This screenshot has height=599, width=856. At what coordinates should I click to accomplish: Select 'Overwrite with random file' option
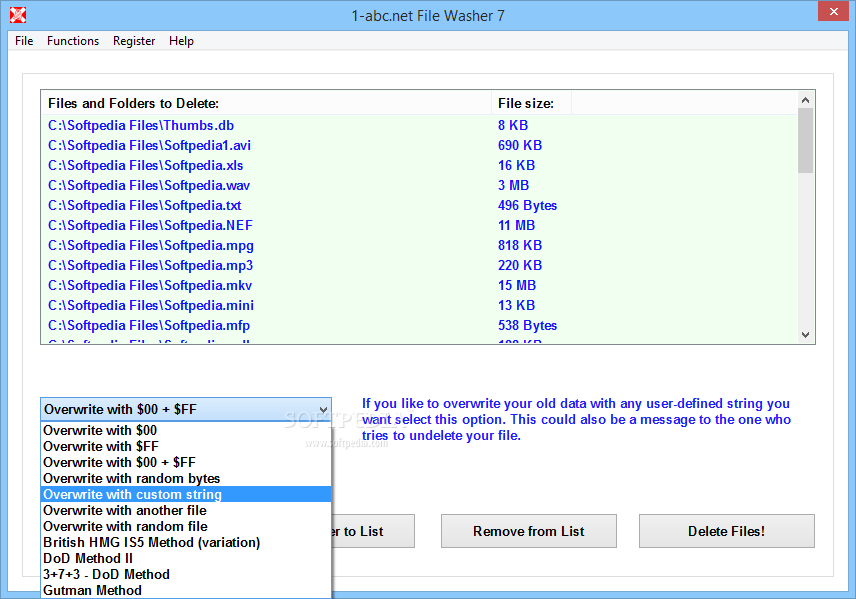tap(186, 526)
